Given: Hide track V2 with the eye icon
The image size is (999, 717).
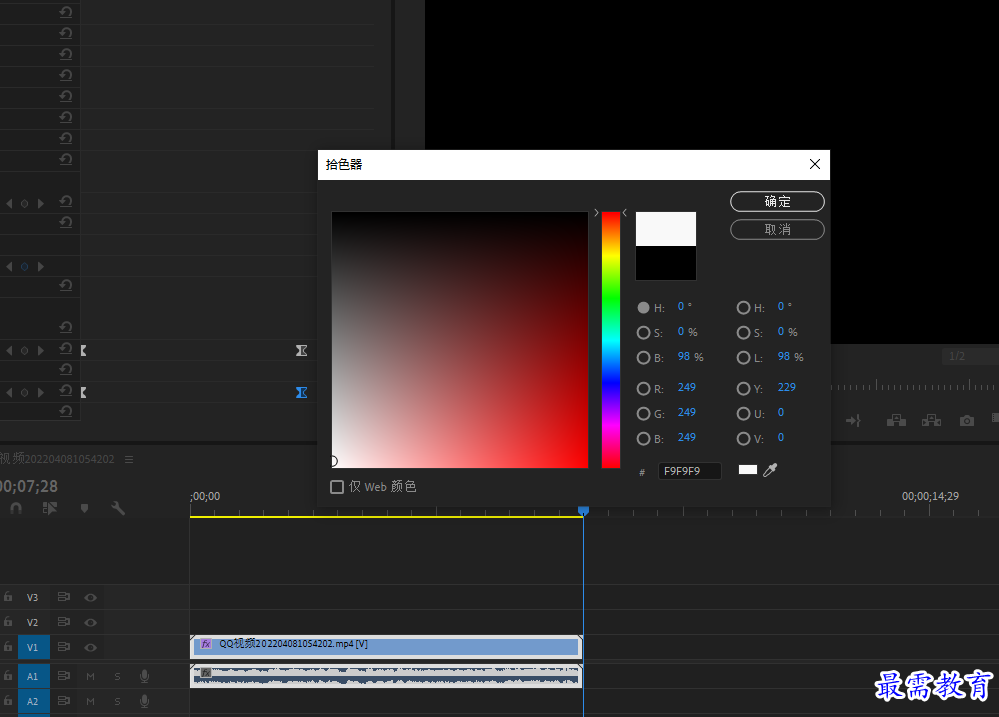Looking at the screenshot, I should pyautogui.click(x=90, y=622).
